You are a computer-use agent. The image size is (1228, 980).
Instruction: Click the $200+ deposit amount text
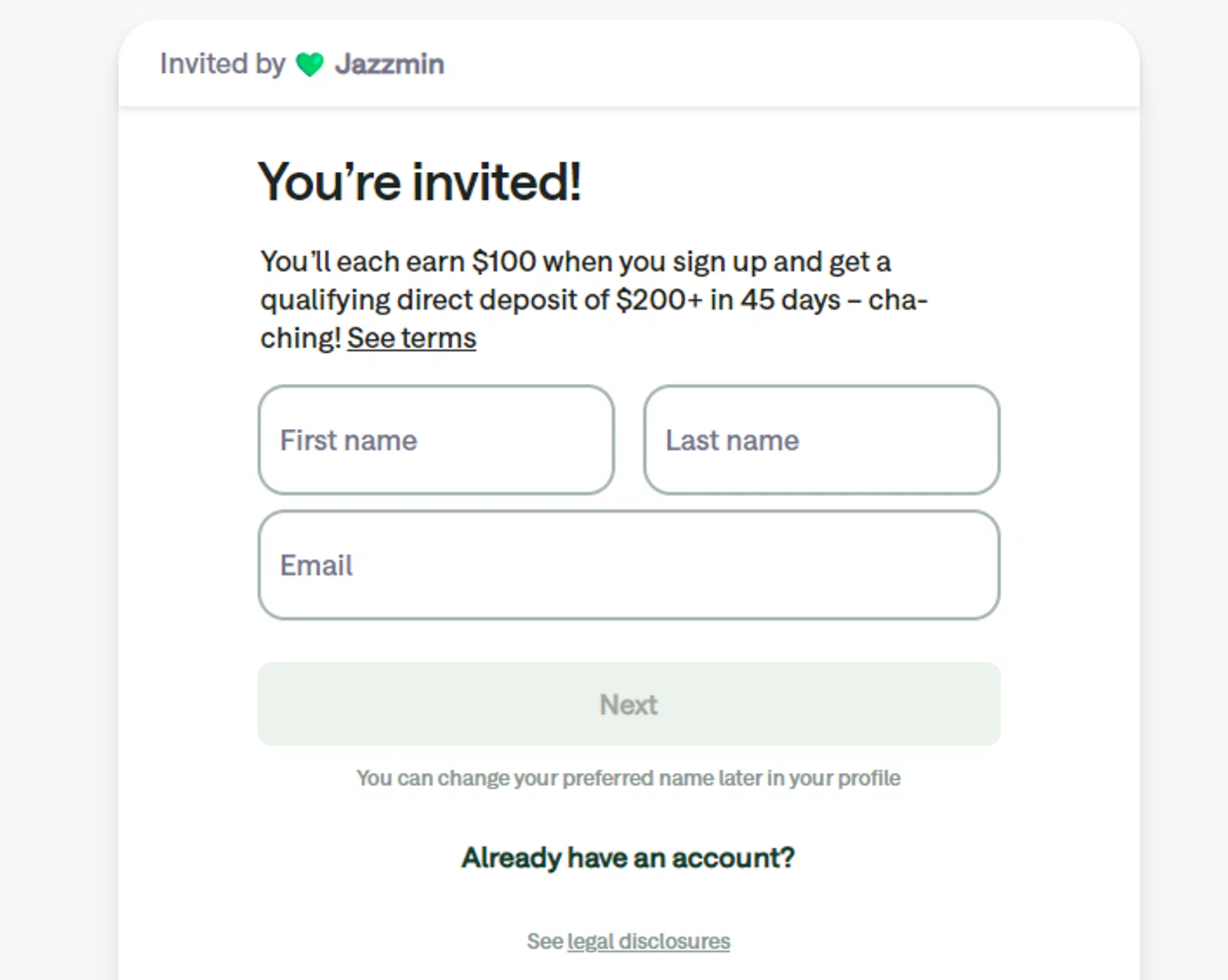pyautogui.click(x=659, y=300)
